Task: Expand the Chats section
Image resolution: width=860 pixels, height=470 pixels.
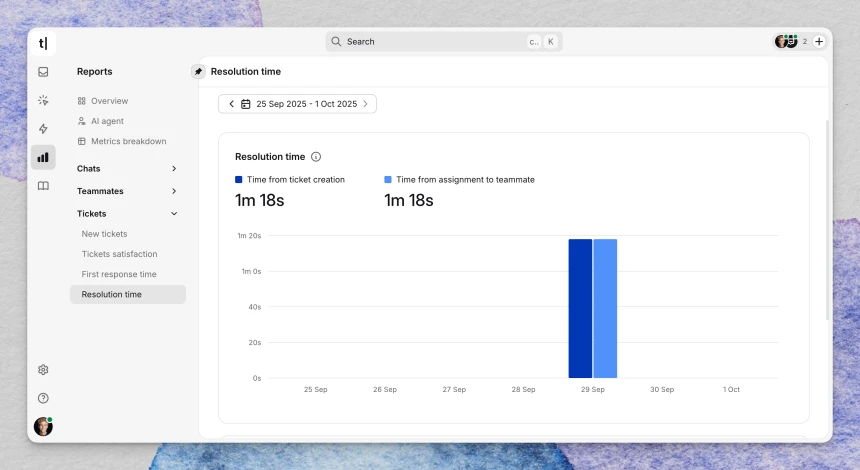Action: point(128,168)
